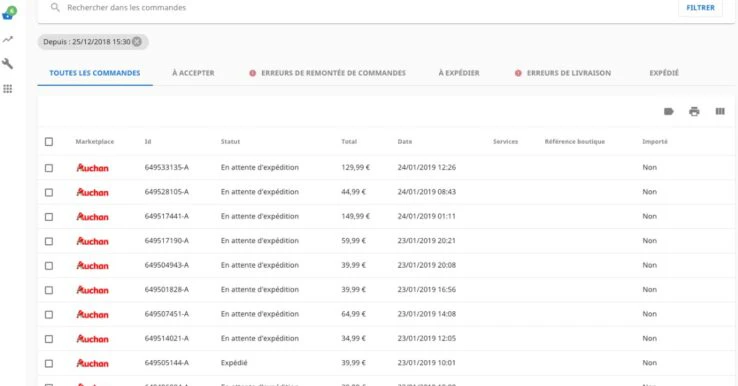The width and height of the screenshot is (738, 386).
Task: Switch to the Expédié tab
Action: click(664, 73)
